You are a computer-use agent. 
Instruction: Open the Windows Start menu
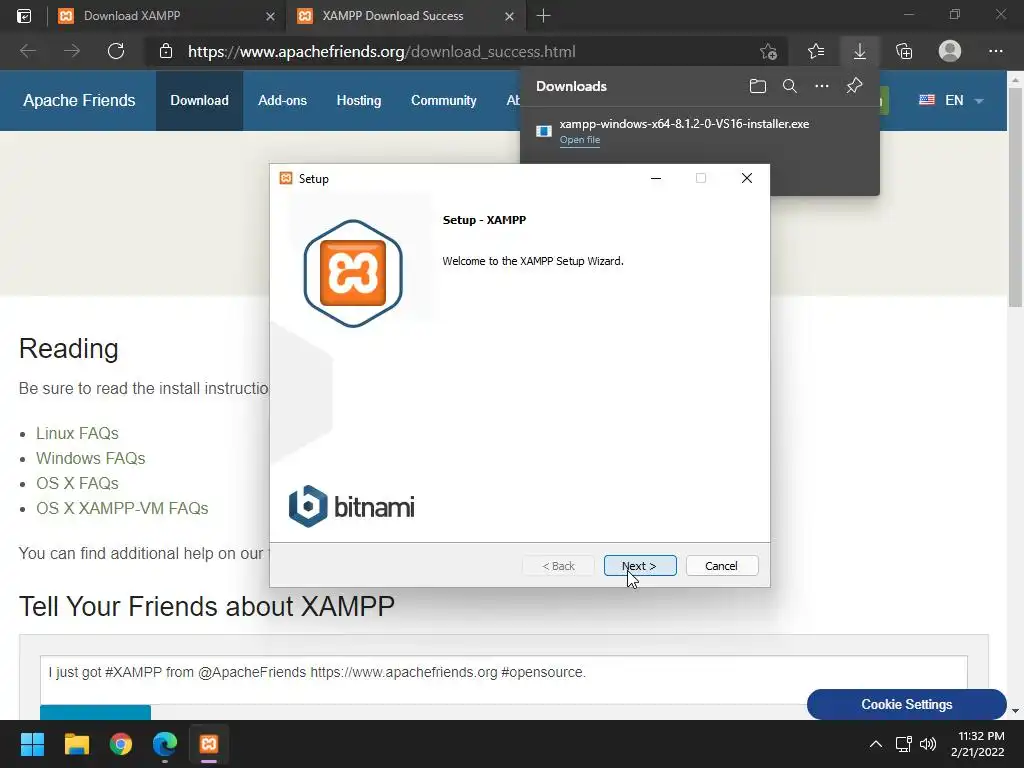coord(32,744)
